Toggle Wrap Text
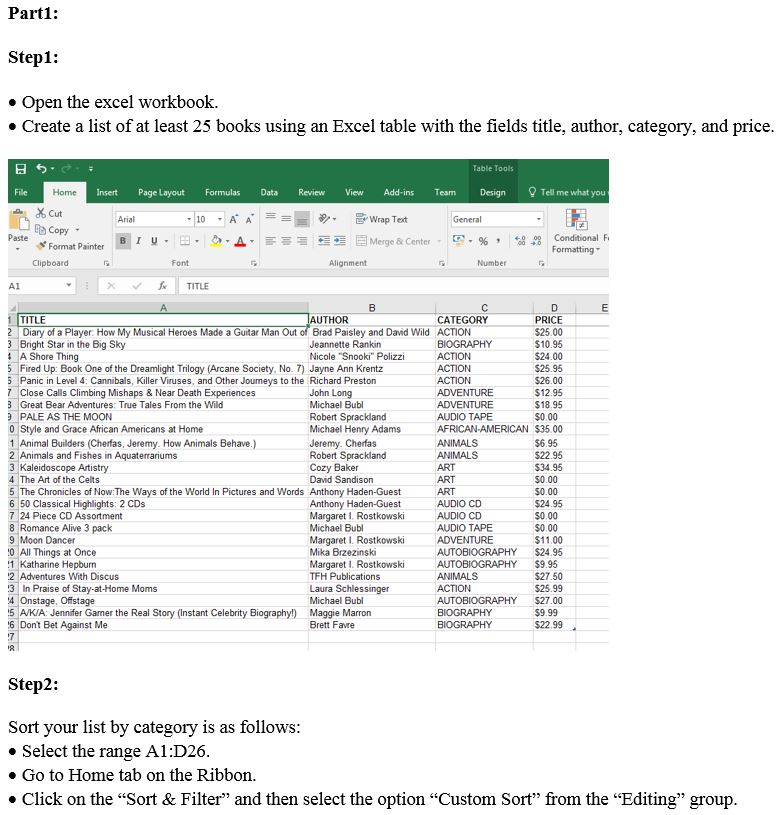779x815 pixels. tap(381, 219)
